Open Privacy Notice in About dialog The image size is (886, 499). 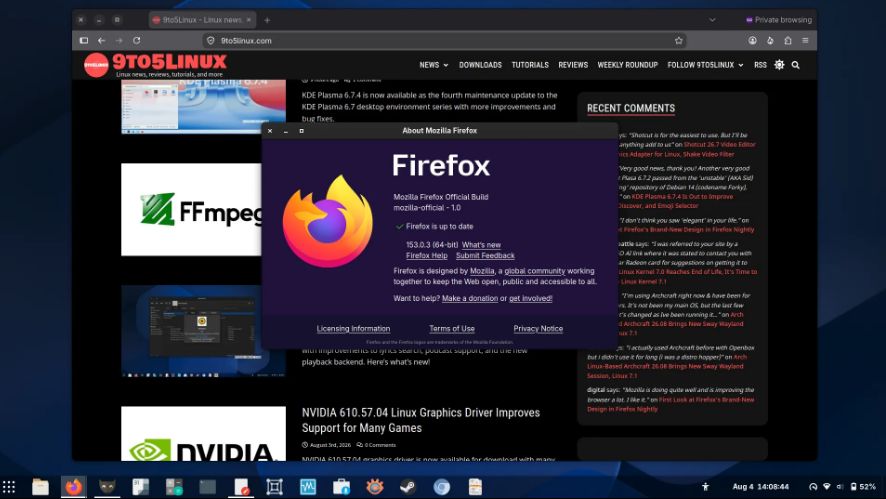(538, 328)
